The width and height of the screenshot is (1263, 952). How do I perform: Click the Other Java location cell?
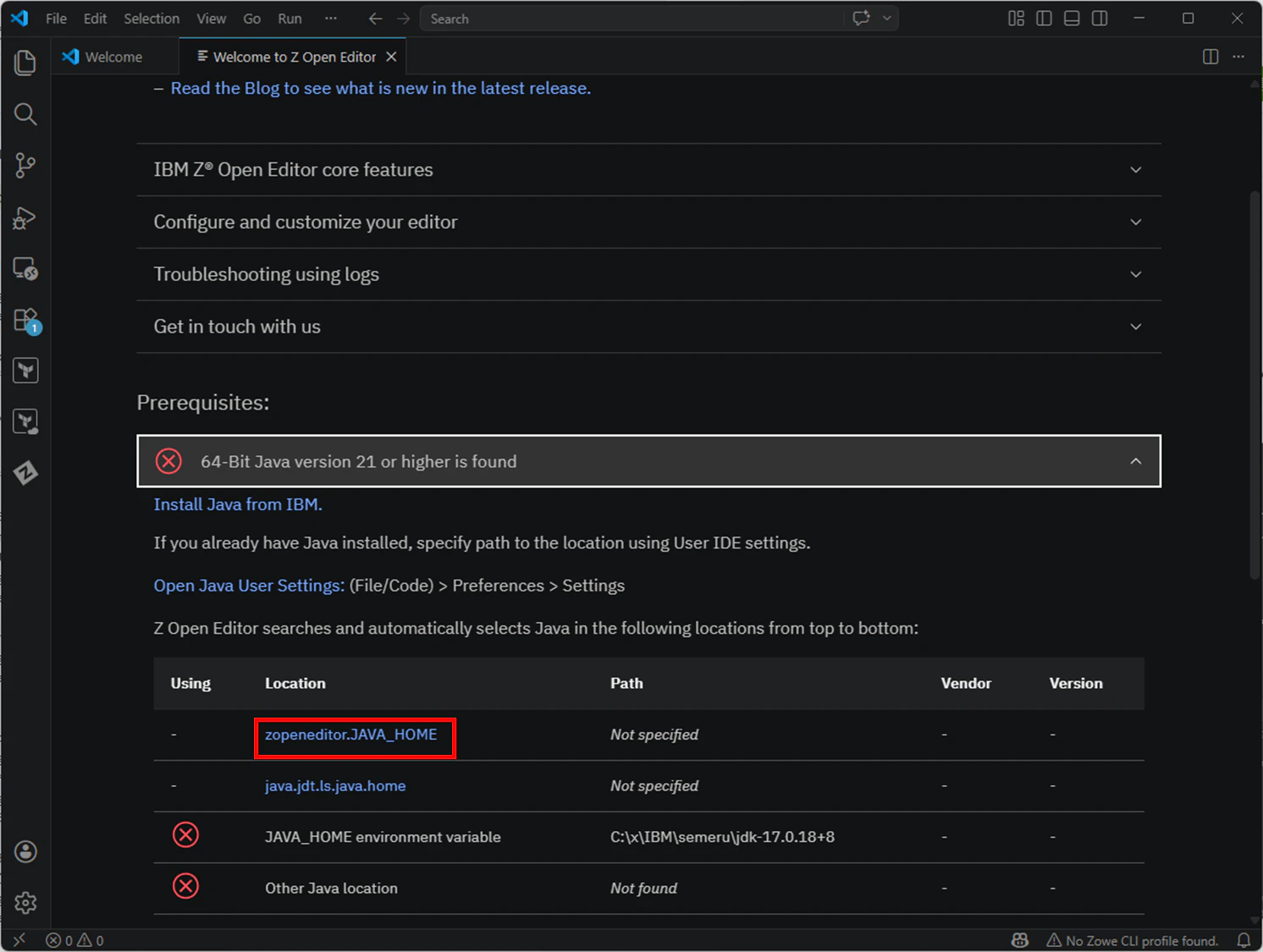coord(331,888)
